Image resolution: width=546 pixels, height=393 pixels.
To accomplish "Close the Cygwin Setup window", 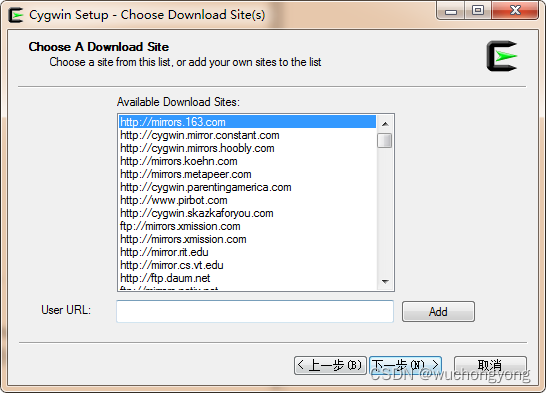I will (515, 11).
